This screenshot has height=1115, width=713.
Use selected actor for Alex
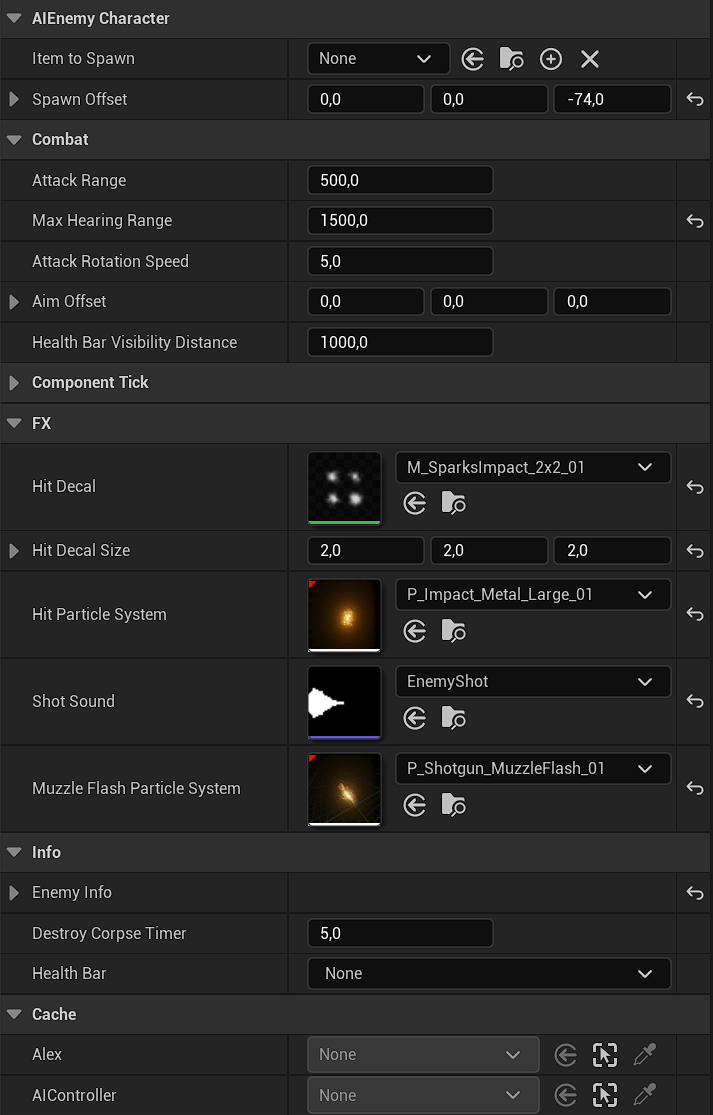(x=566, y=1055)
